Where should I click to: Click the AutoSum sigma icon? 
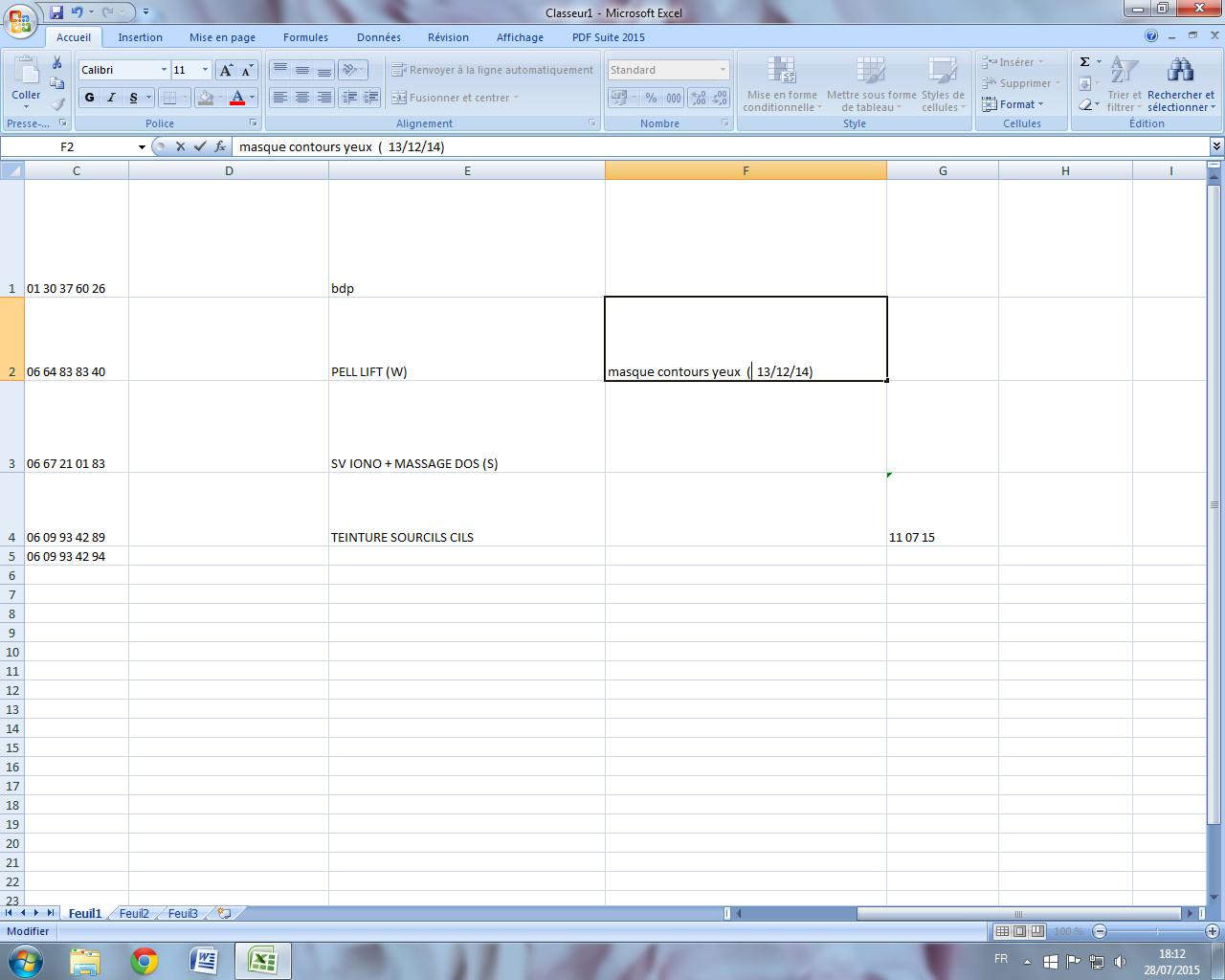[x=1084, y=62]
